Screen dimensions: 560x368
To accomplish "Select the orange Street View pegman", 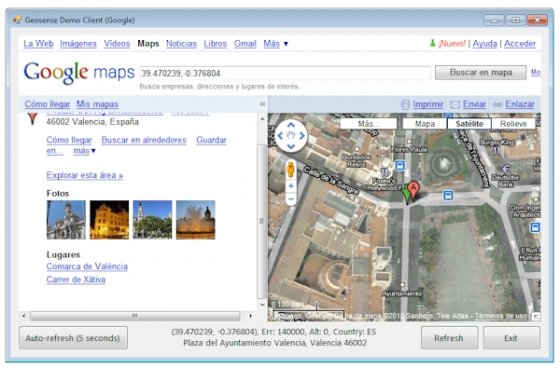I will 291,169.
